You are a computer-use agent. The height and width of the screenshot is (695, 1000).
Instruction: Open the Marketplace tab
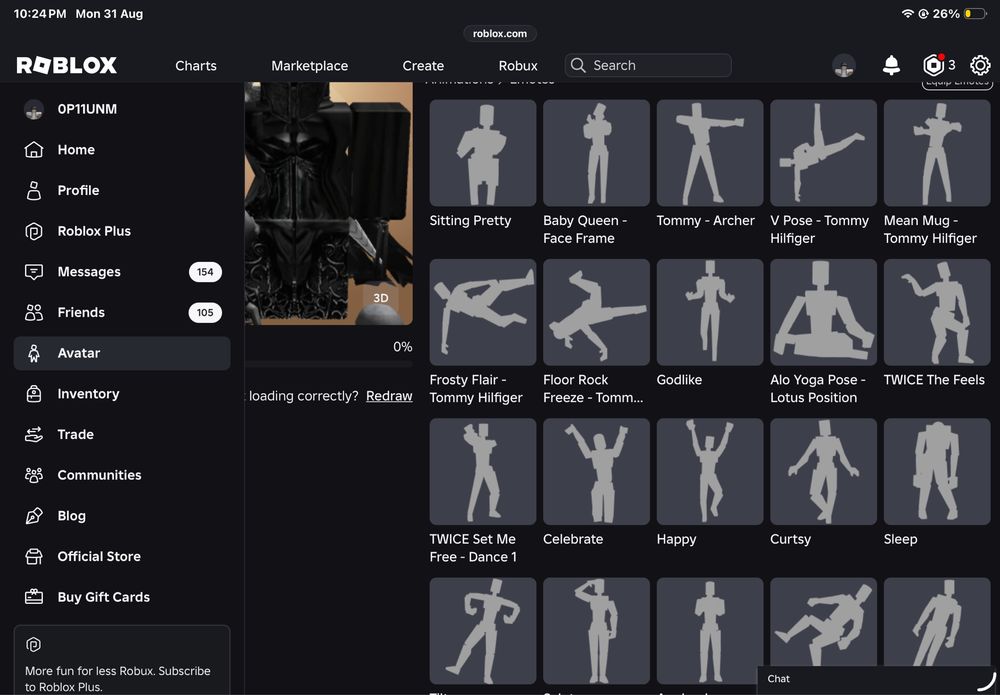[309, 66]
